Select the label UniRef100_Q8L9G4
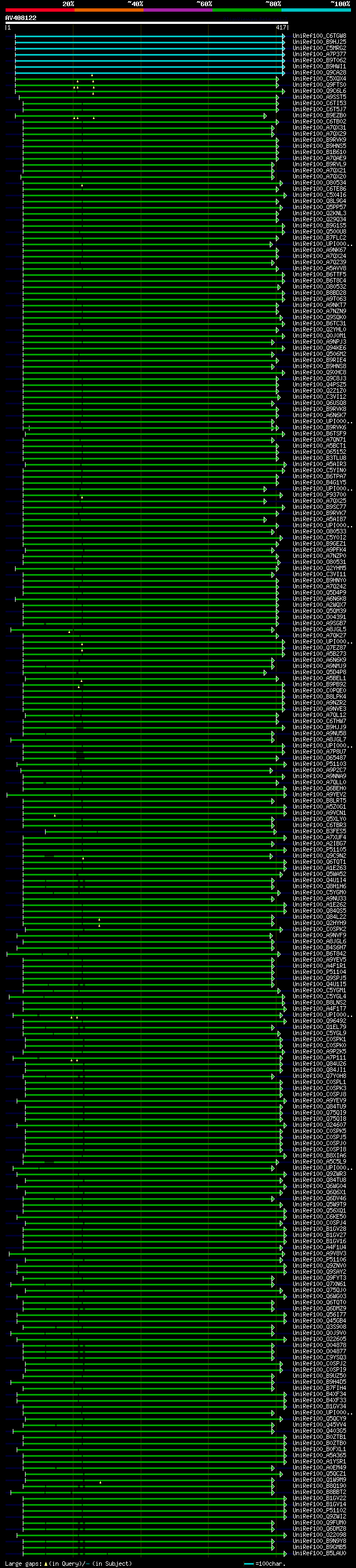 point(319,201)
